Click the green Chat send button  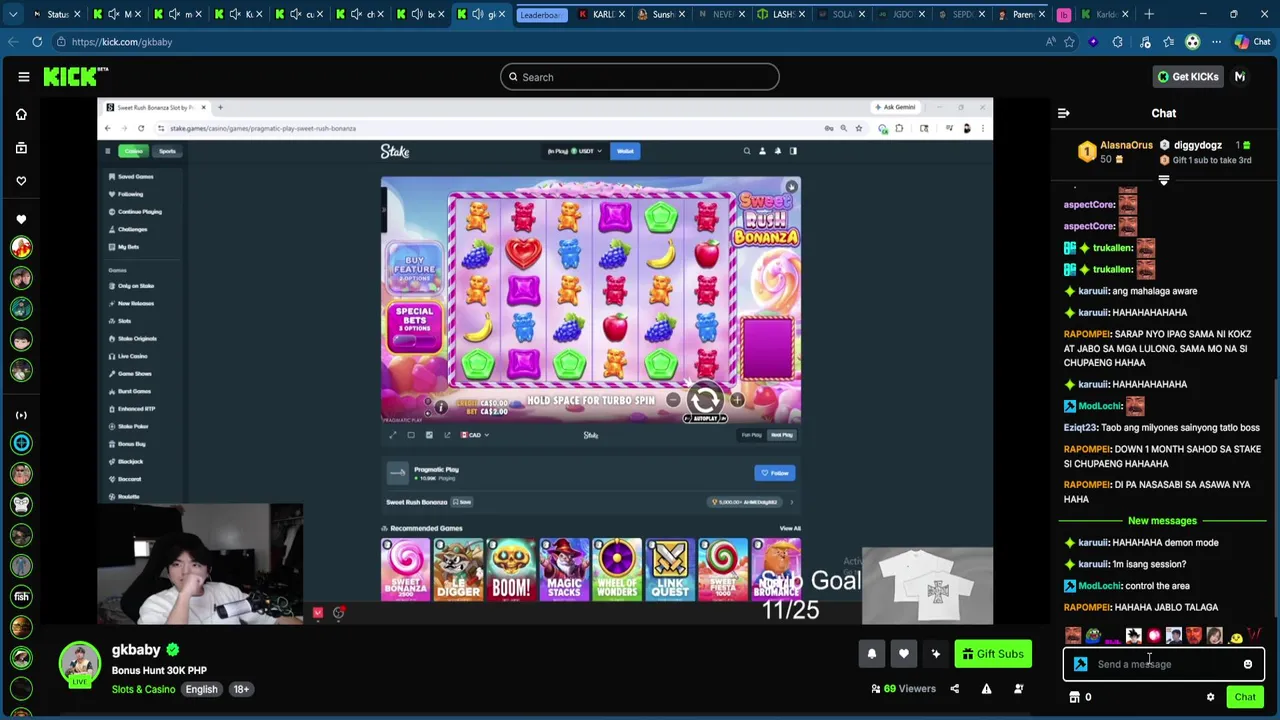[1245, 697]
